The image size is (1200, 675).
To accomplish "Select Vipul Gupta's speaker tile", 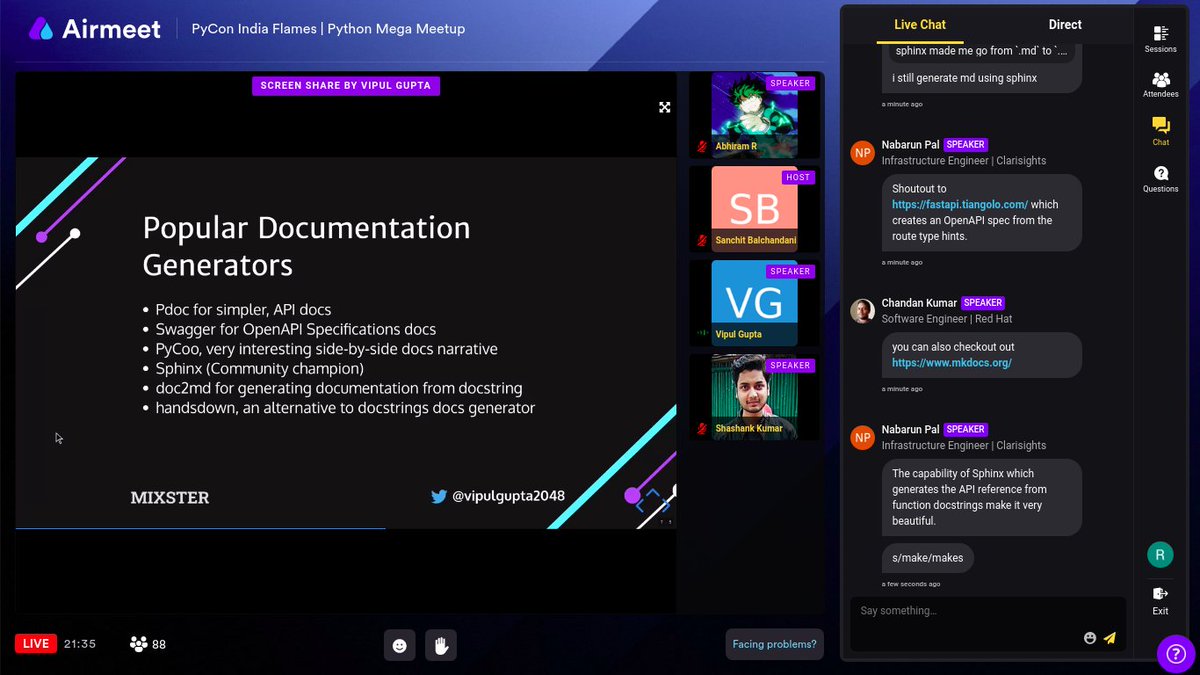I will tap(754, 302).
